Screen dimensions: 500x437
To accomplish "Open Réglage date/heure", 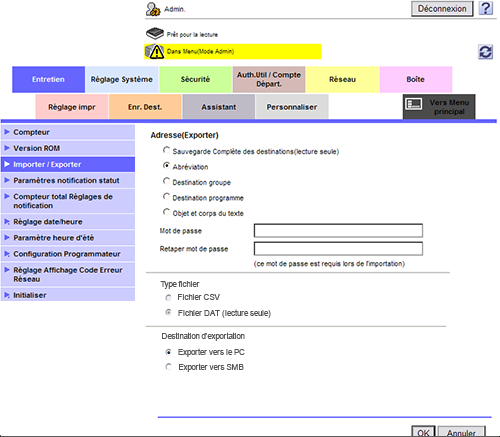I will point(68,222).
